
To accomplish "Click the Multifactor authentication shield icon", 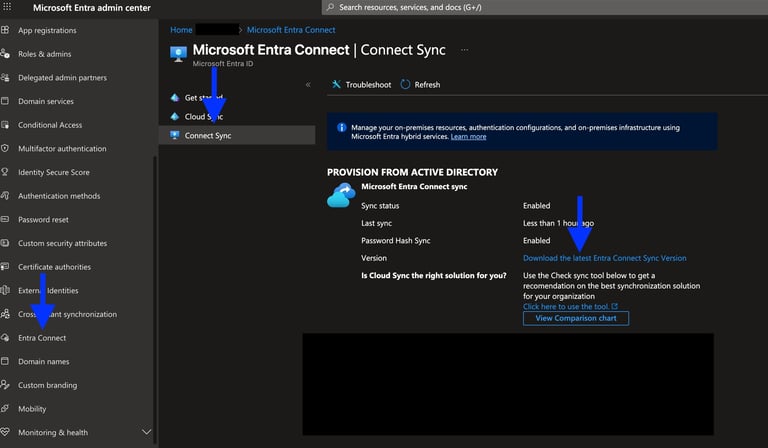I will (5, 148).
